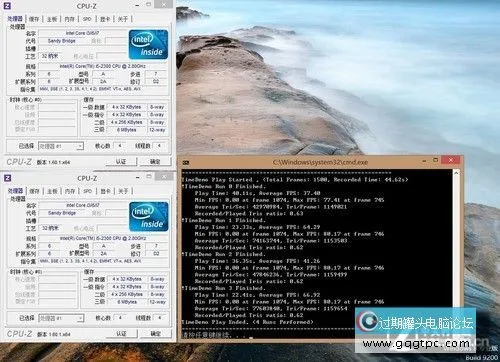Click the 三级 cache size field in upper CPU-Z

click(127, 130)
